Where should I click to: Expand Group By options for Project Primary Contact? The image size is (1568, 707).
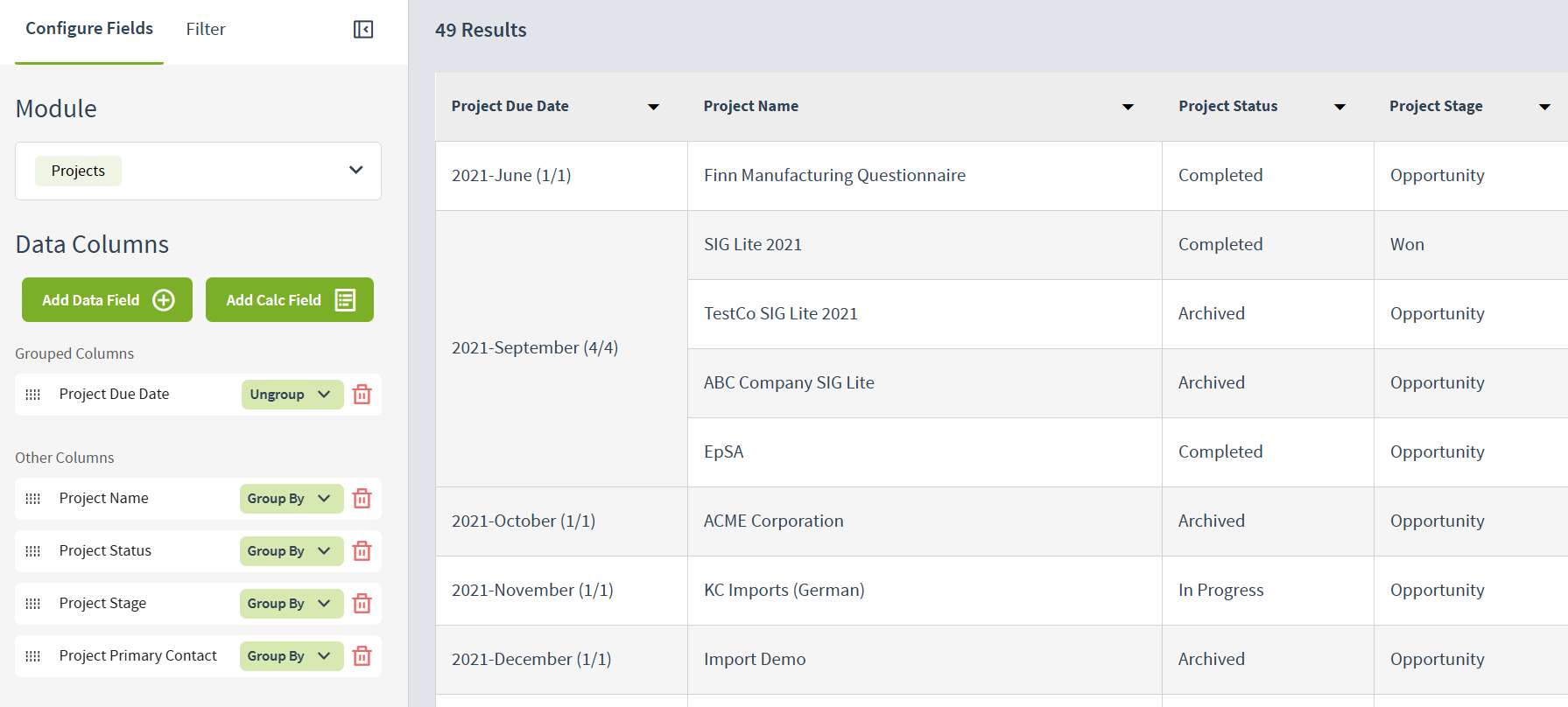click(291, 656)
